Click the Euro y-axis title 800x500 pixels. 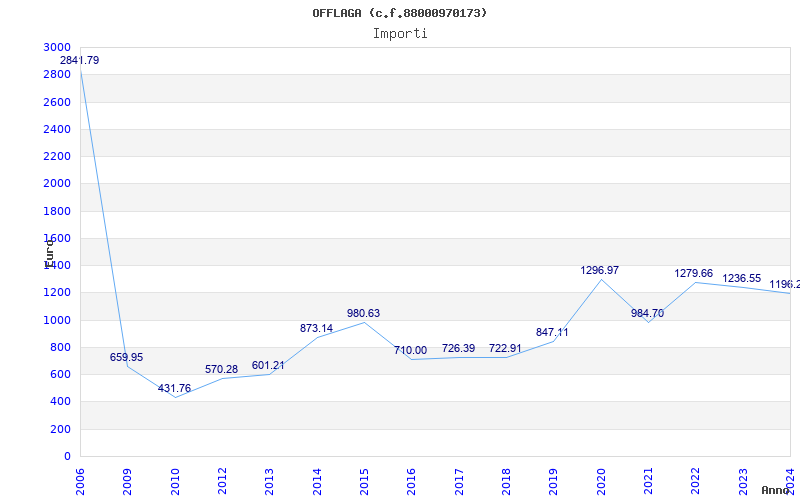[x=49, y=253]
